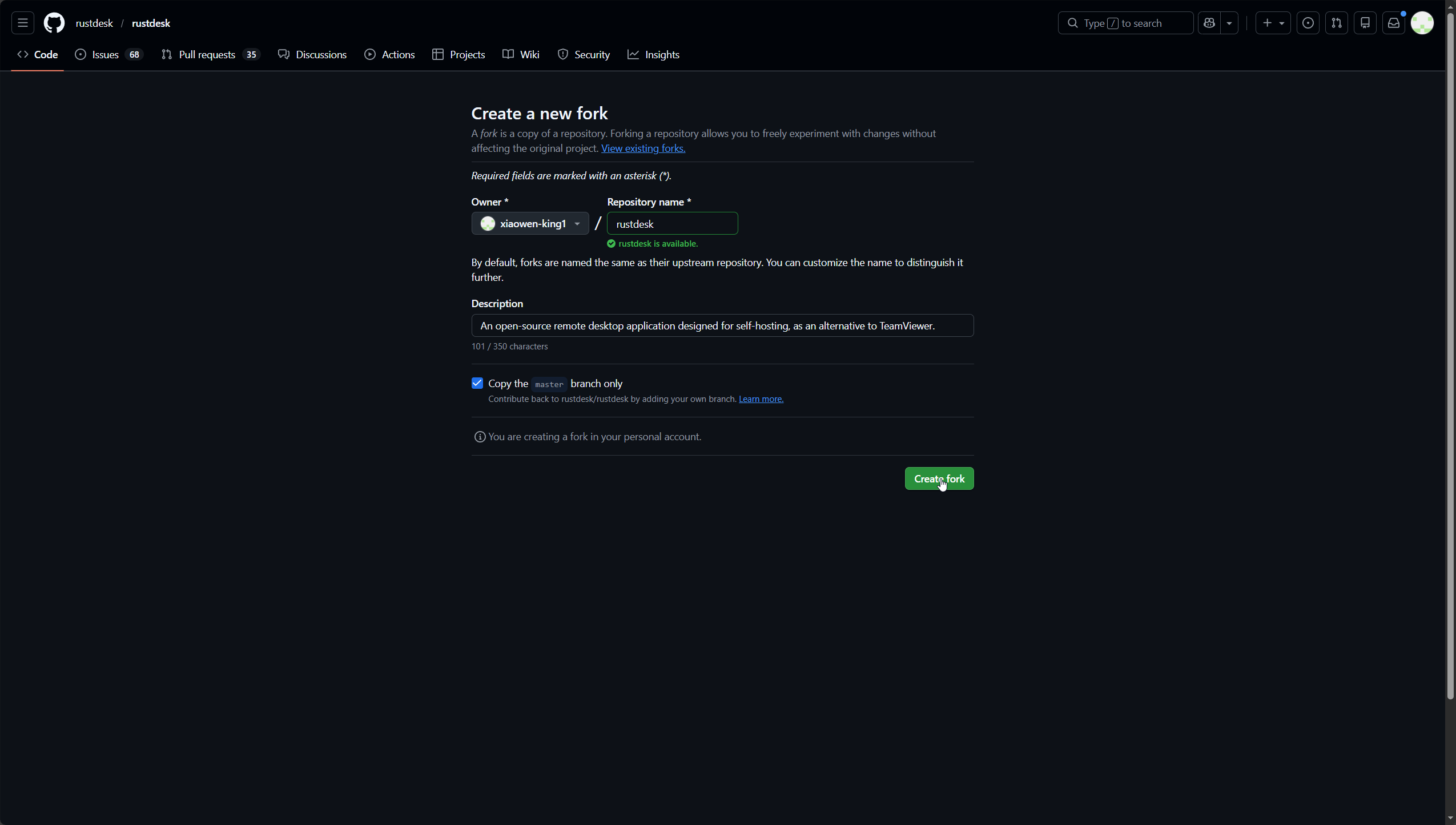The image size is (1456, 825).
Task: Open the issues icon in header
Action: (1308, 23)
